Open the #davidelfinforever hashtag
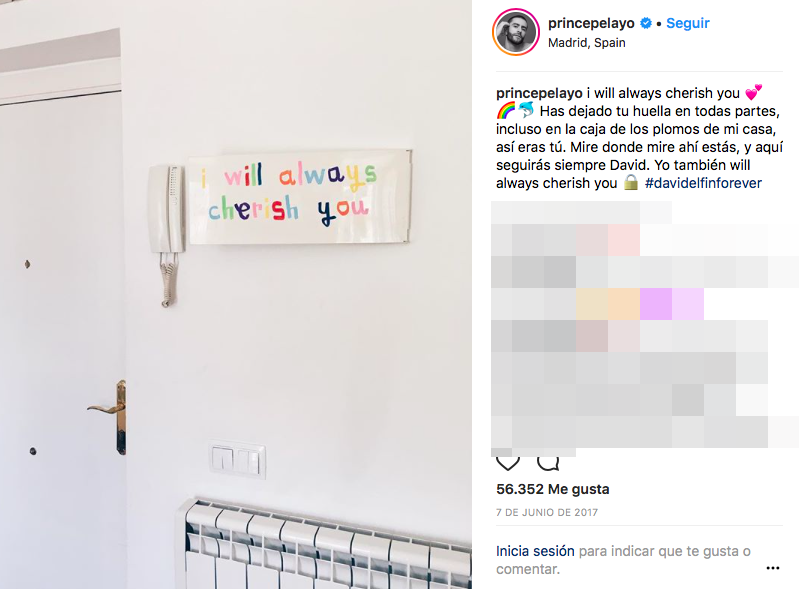The height and width of the screenshot is (589, 799). [x=703, y=183]
